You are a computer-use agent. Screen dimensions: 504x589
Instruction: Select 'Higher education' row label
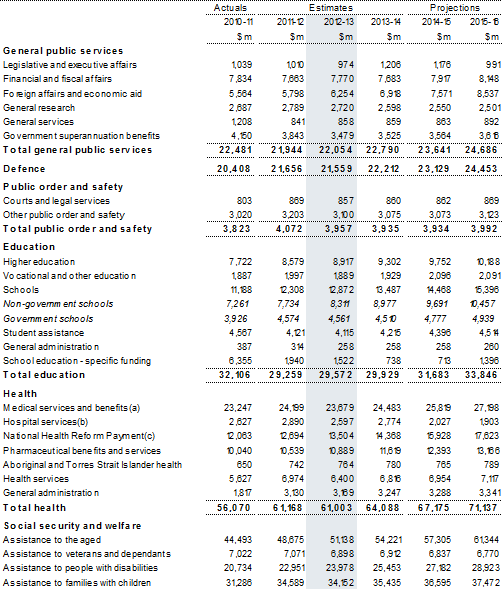coord(39,262)
